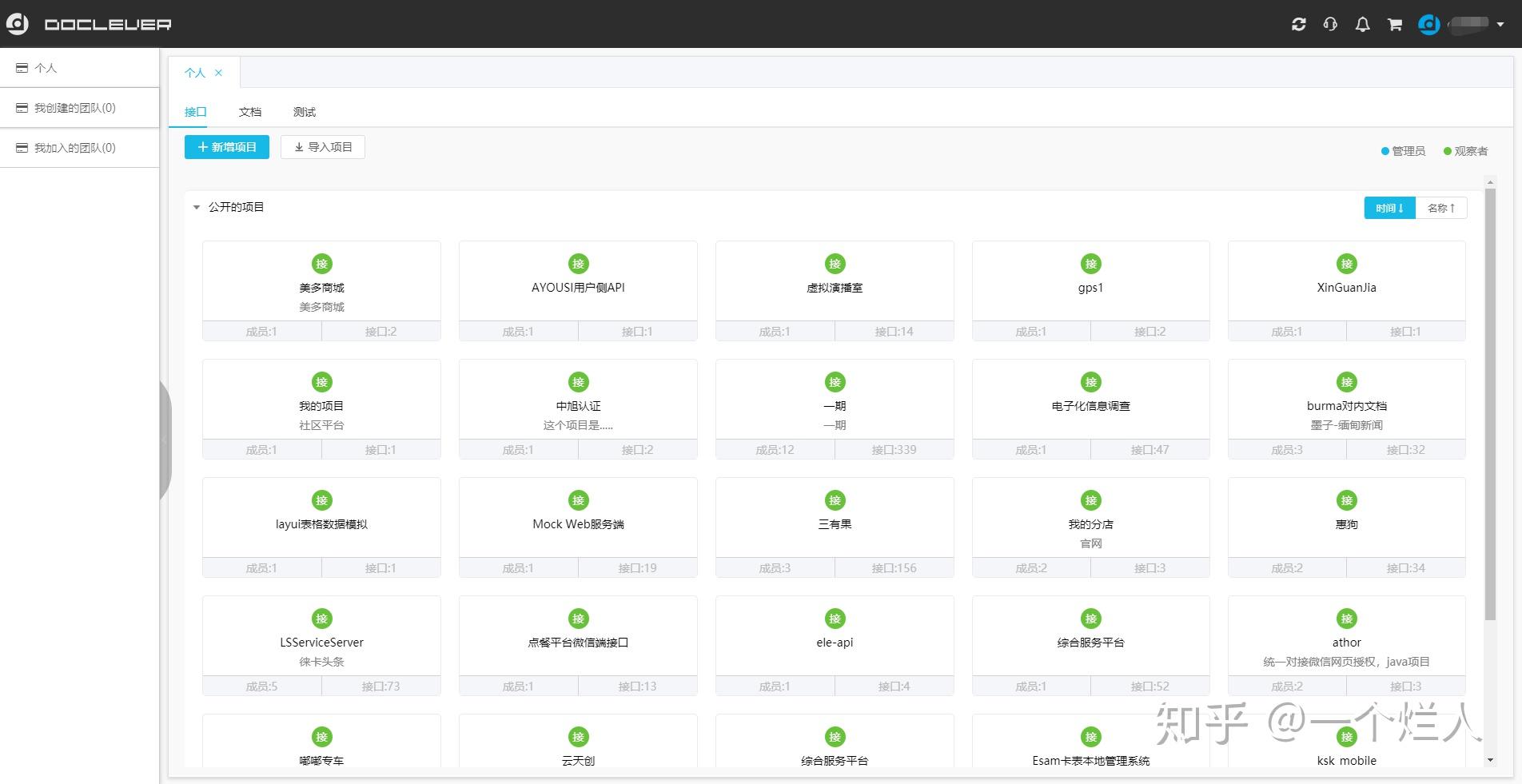Screen dimensions: 1522x784
Task: Click 社区平台 description under 我的项目
Action: coord(321,425)
